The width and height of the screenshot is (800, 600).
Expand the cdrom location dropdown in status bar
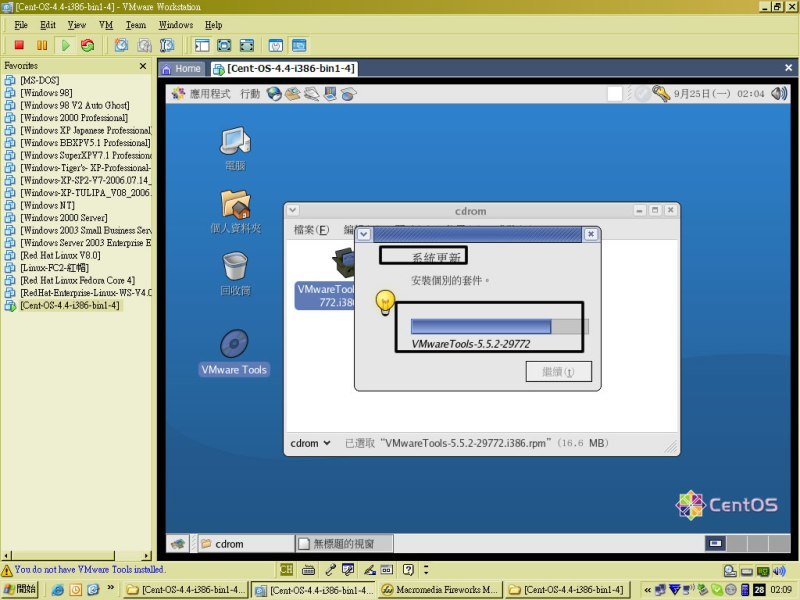[x=311, y=443]
